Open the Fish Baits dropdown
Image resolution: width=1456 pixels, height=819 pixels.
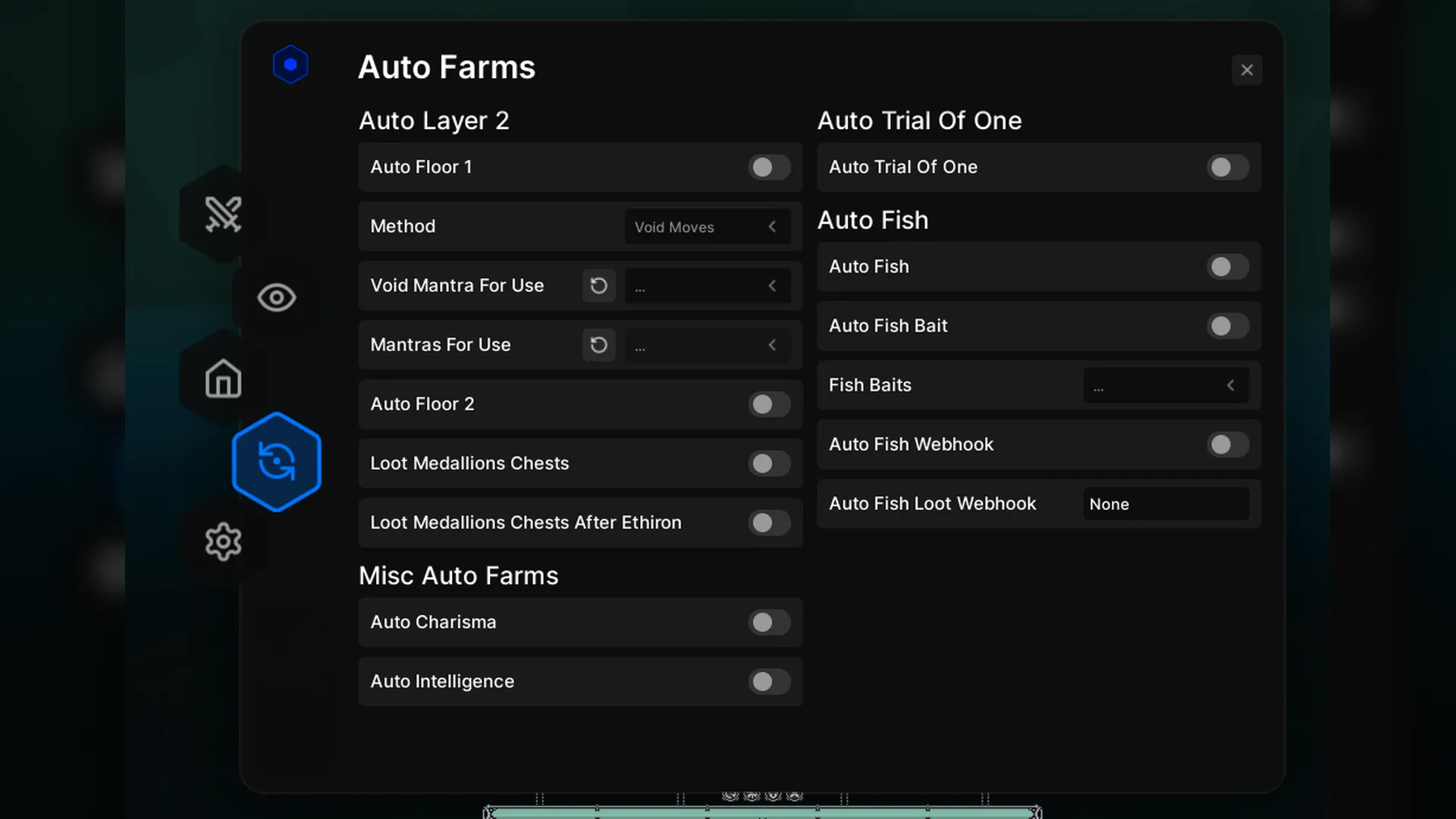pos(1165,386)
